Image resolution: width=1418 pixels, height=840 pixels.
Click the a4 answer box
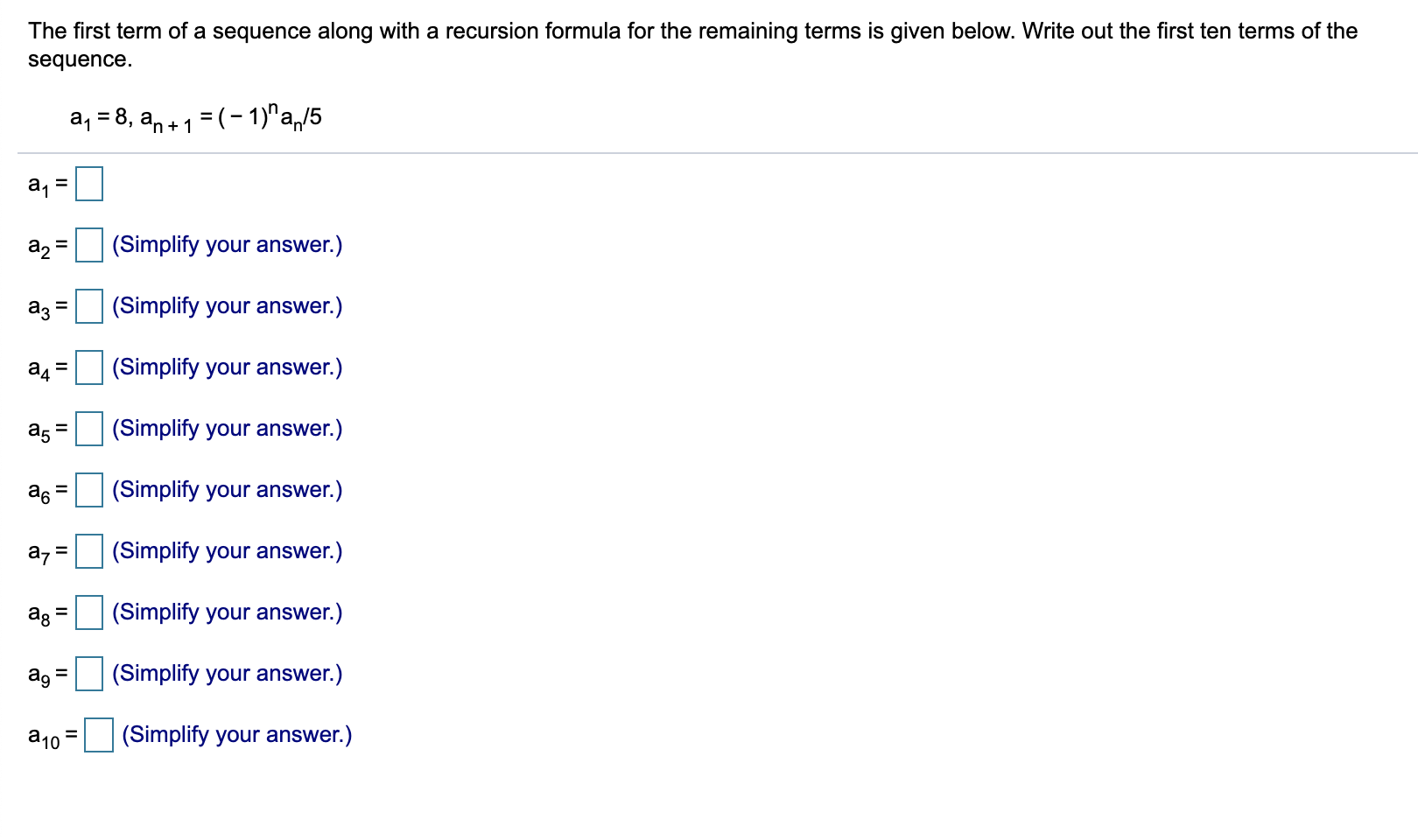(88, 368)
